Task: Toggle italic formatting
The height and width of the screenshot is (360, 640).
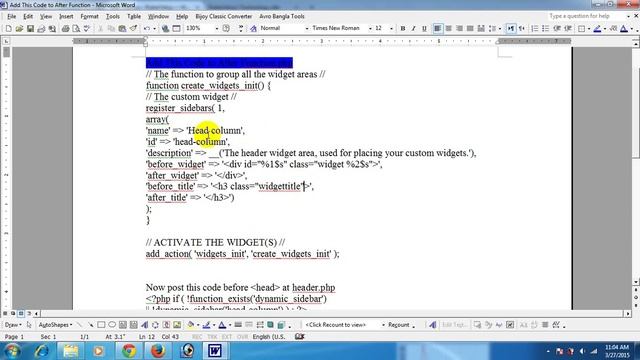Action: (413, 29)
